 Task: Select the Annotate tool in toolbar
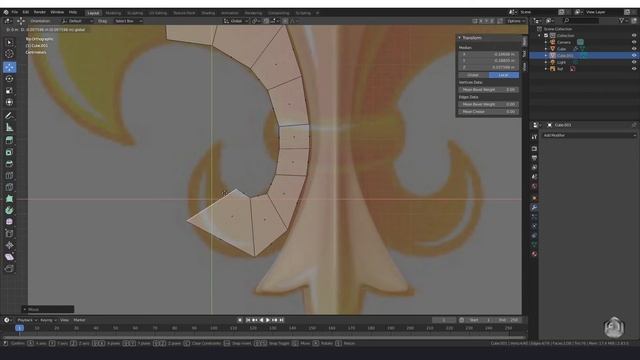(9, 116)
